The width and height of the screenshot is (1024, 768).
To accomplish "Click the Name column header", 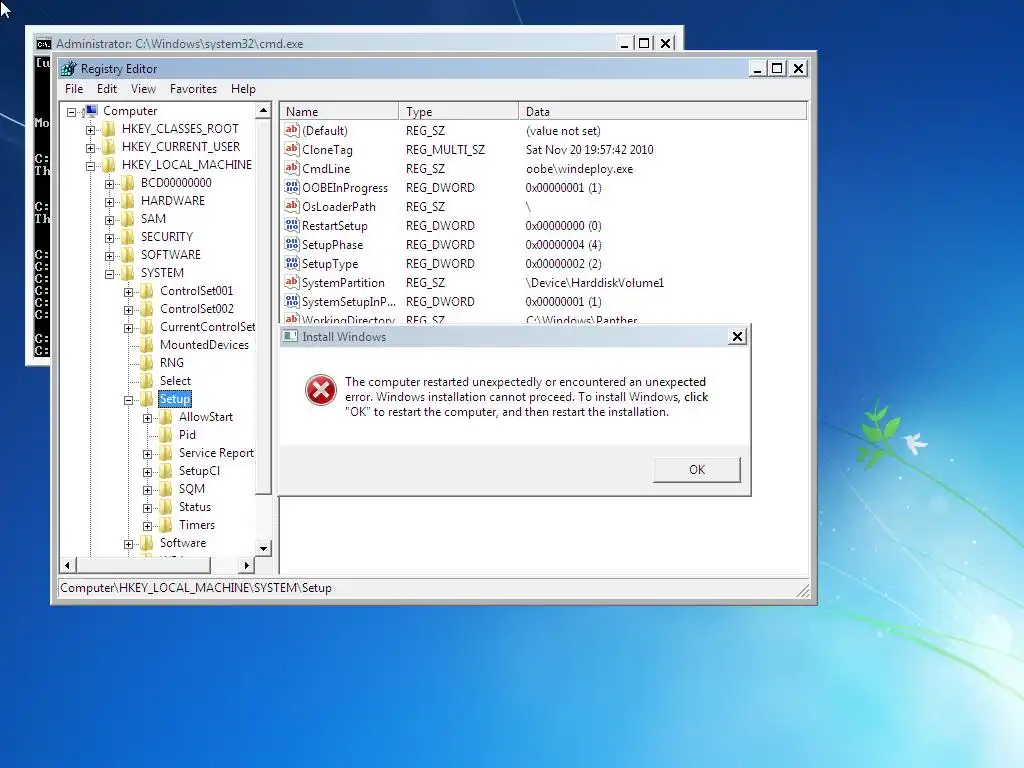I will [x=339, y=112].
